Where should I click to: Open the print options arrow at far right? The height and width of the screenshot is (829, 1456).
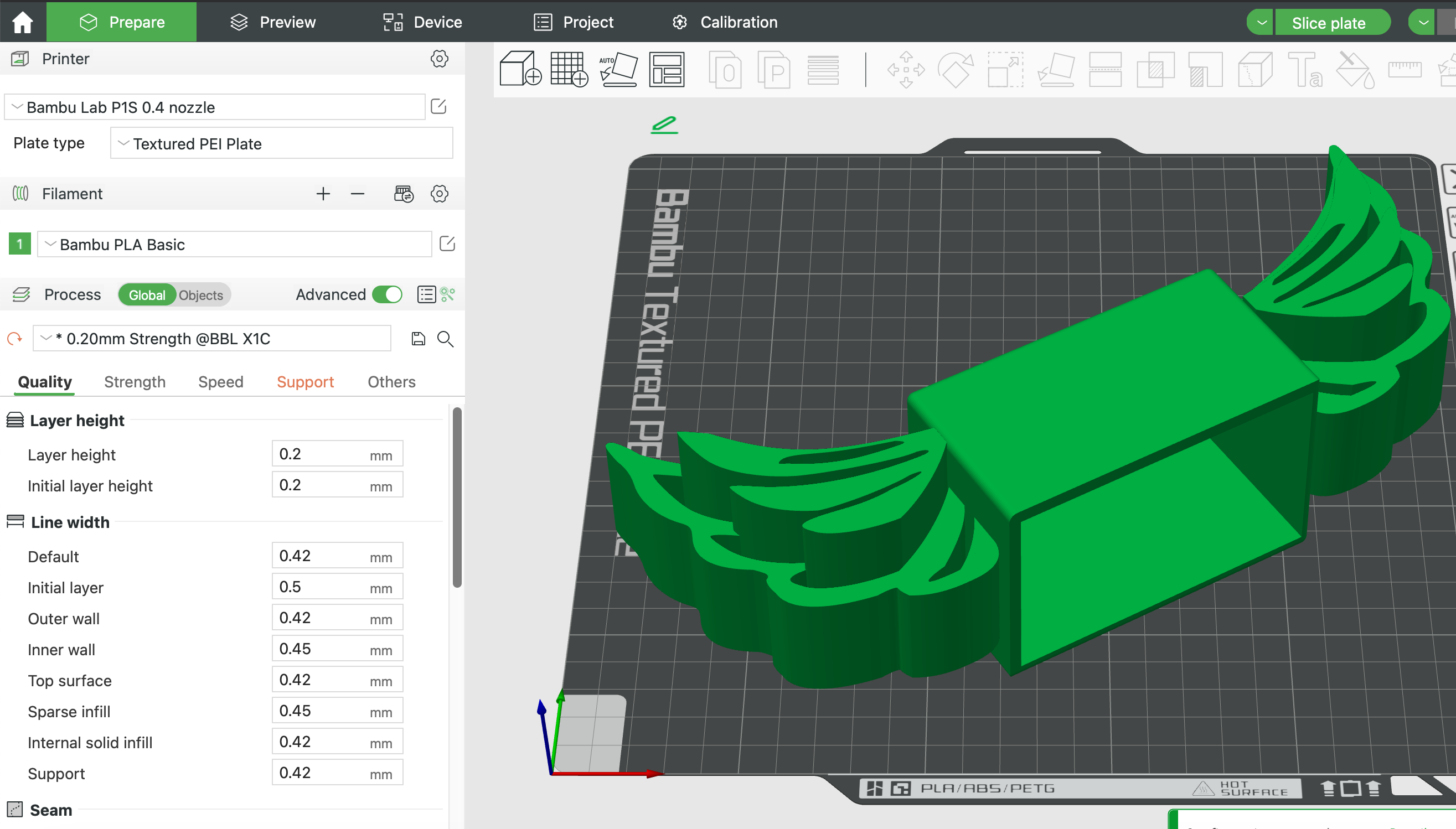(x=1423, y=23)
